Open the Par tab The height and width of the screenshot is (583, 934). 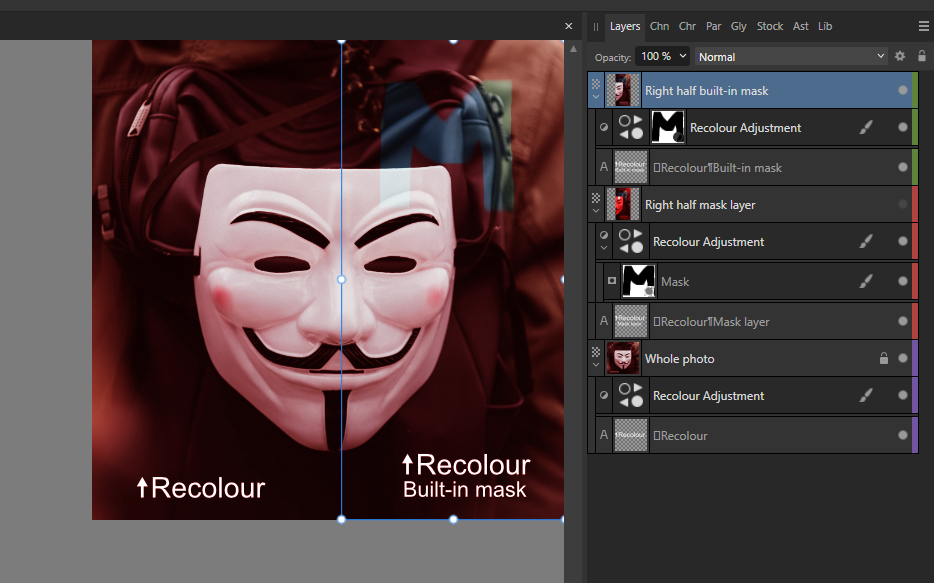(x=714, y=26)
